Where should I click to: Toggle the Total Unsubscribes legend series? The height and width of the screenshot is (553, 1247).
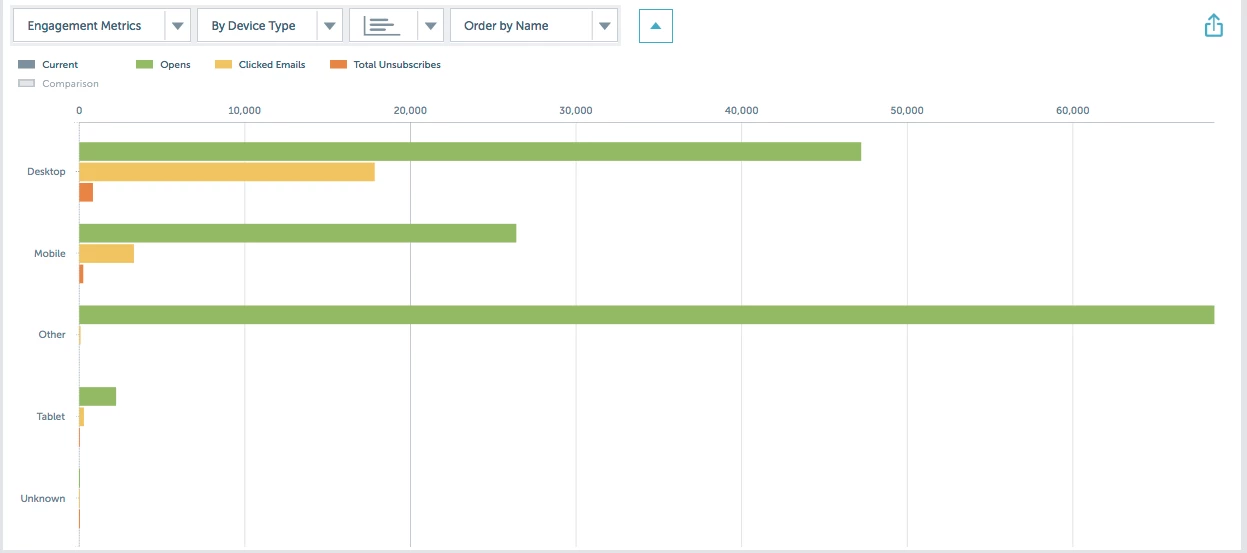coord(385,65)
